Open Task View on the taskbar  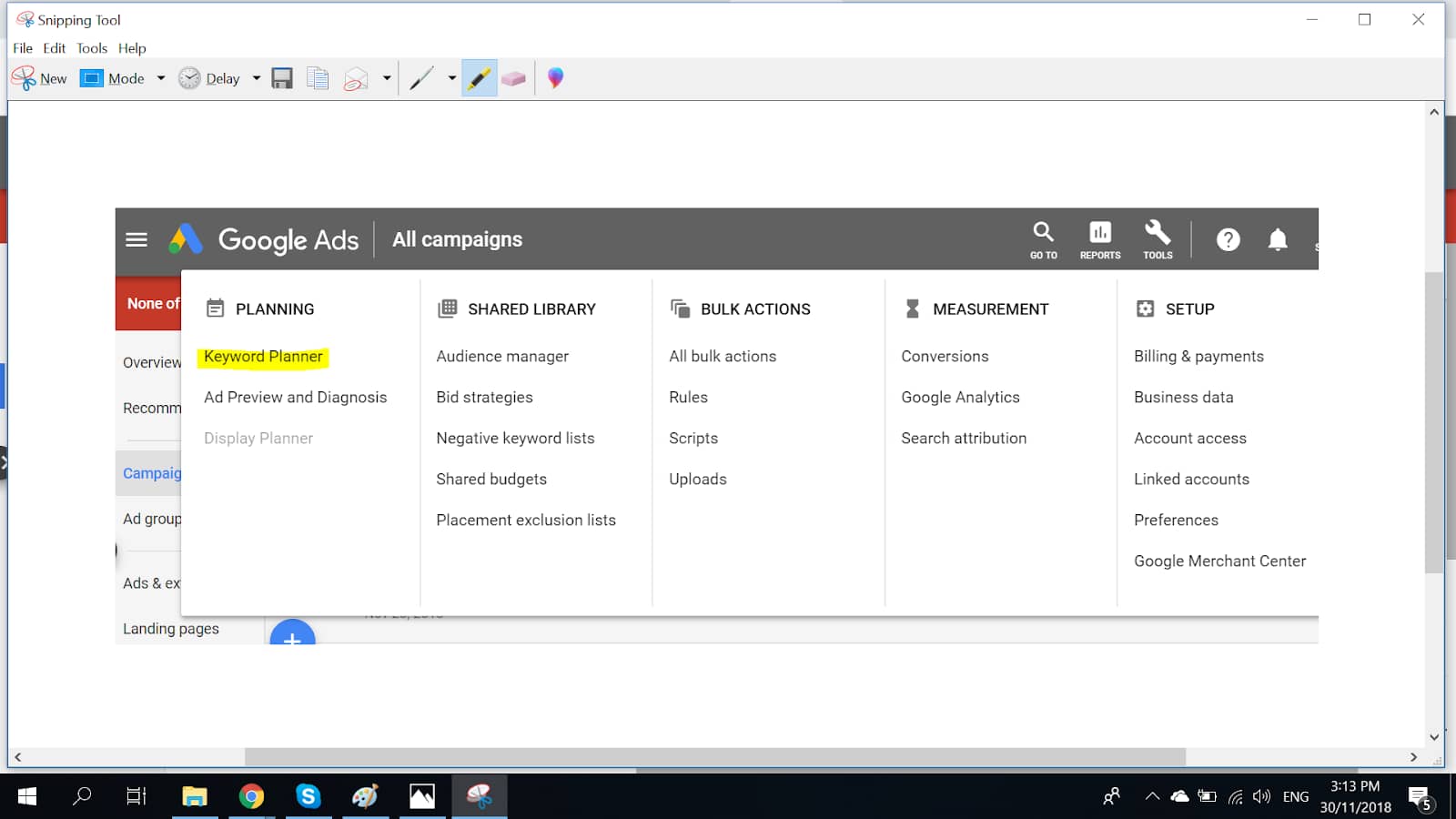136,797
